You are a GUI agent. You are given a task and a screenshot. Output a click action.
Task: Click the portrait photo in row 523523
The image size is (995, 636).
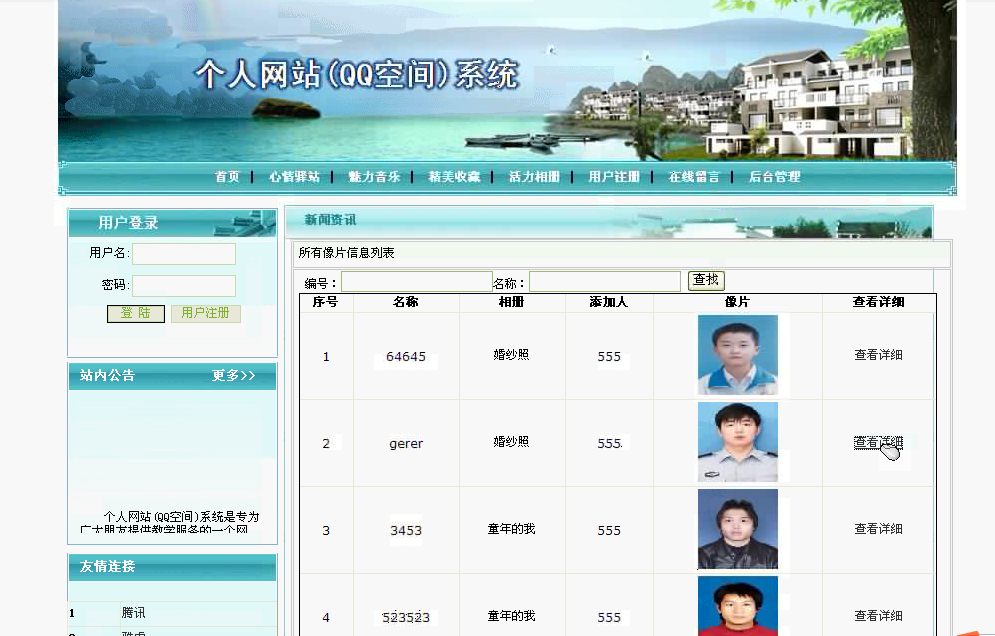tap(737, 606)
